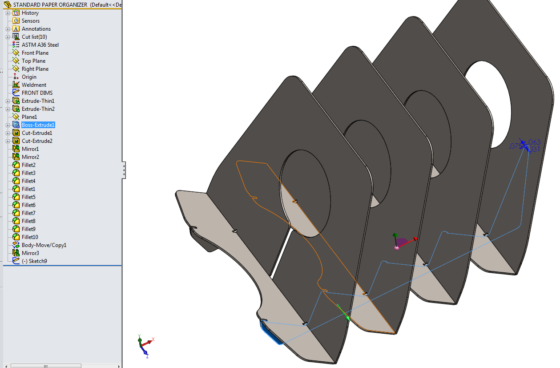The image size is (560, 368).
Task: Expand the Extrude-Thin1 feature
Action: coord(8,101)
